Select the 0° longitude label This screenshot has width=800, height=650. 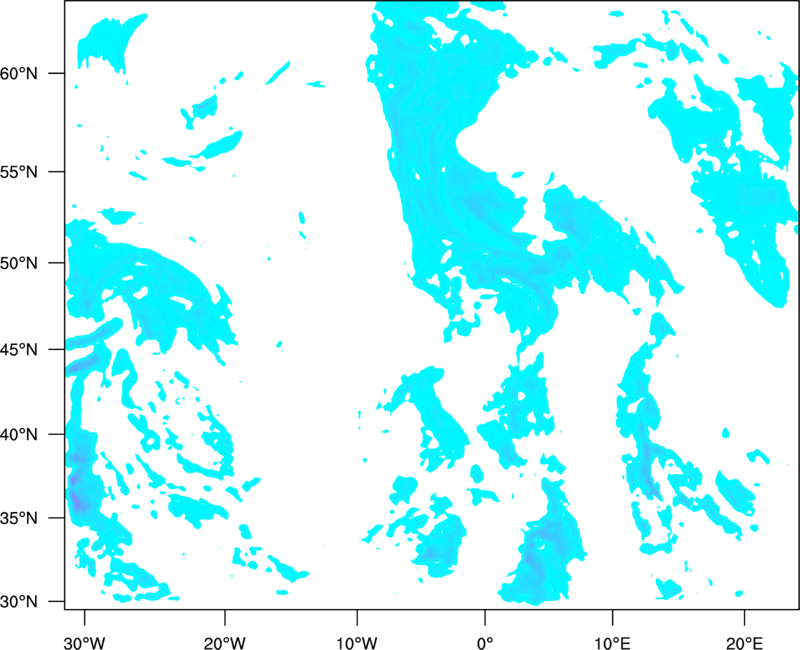[485, 643]
